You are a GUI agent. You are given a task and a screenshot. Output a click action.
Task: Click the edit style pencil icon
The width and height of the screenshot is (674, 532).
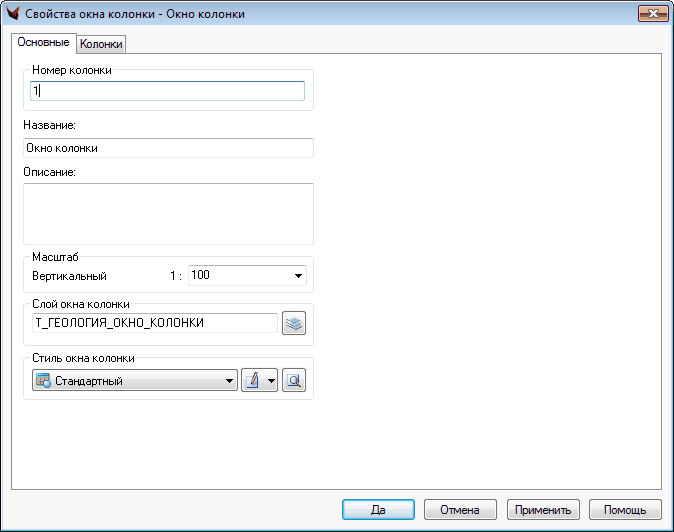253,381
